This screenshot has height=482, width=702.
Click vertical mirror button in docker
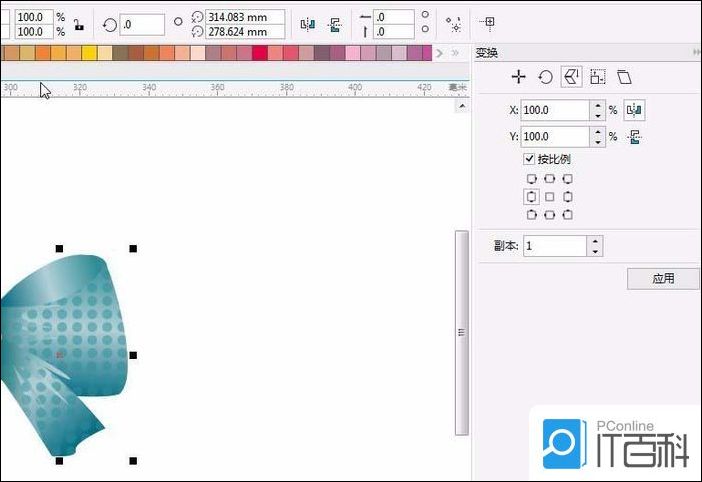click(633, 137)
